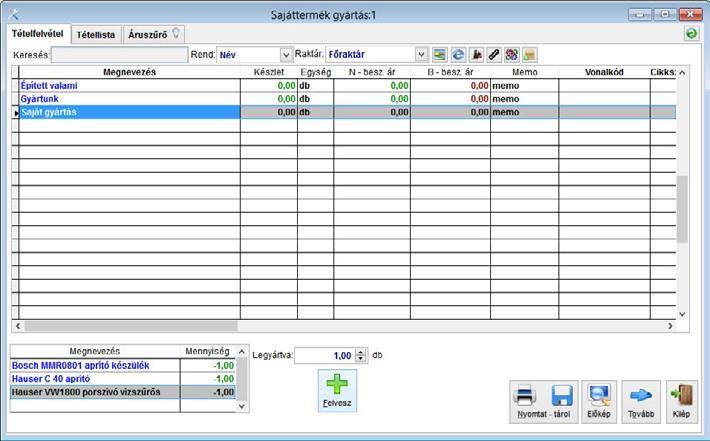Screen dimensions: 710x441
Task: Decrease Legyártva quantity with down arrow
Action: [360, 359]
